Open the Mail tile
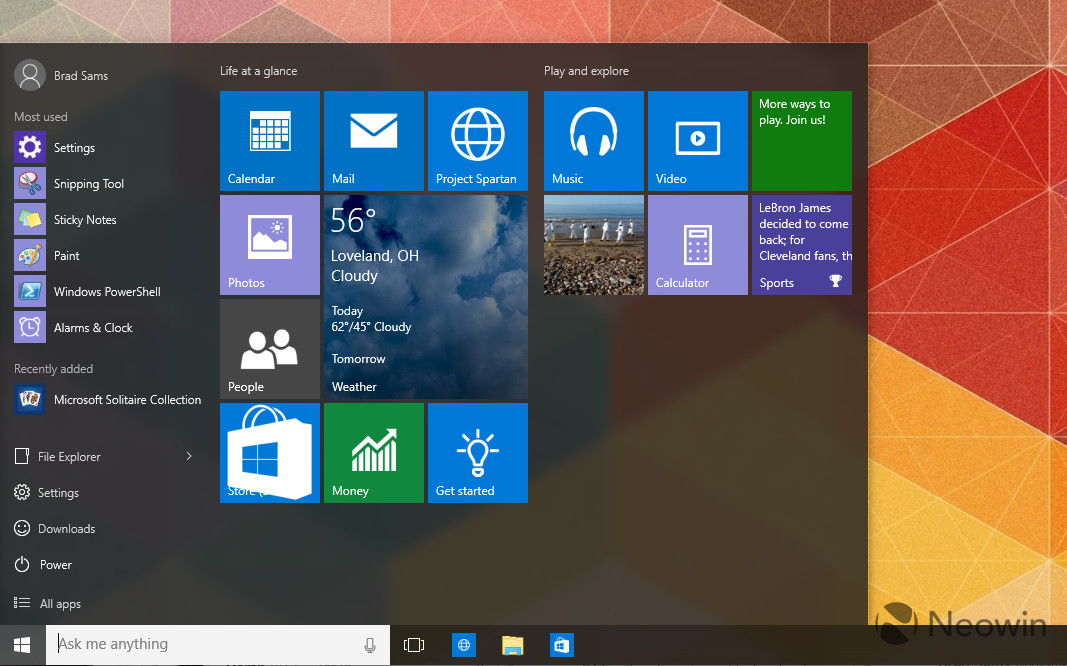This screenshot has height=666, width=1067. point(374,141)
